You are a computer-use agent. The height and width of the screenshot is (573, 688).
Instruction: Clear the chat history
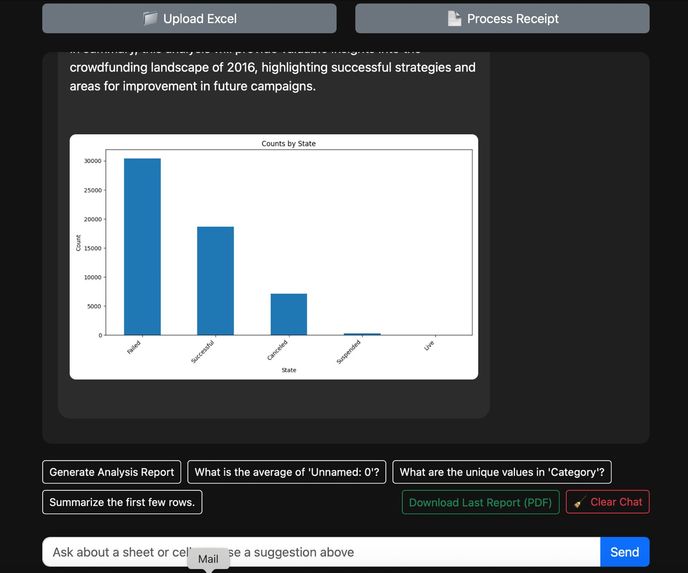tap(608, 502)
